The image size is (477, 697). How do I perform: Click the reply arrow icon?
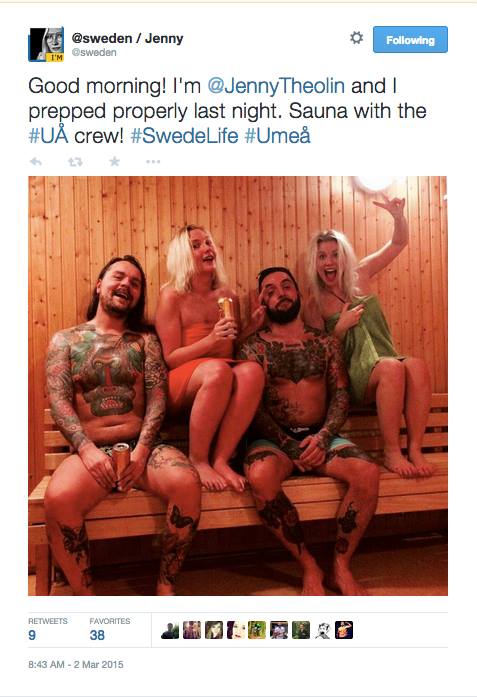36,162
